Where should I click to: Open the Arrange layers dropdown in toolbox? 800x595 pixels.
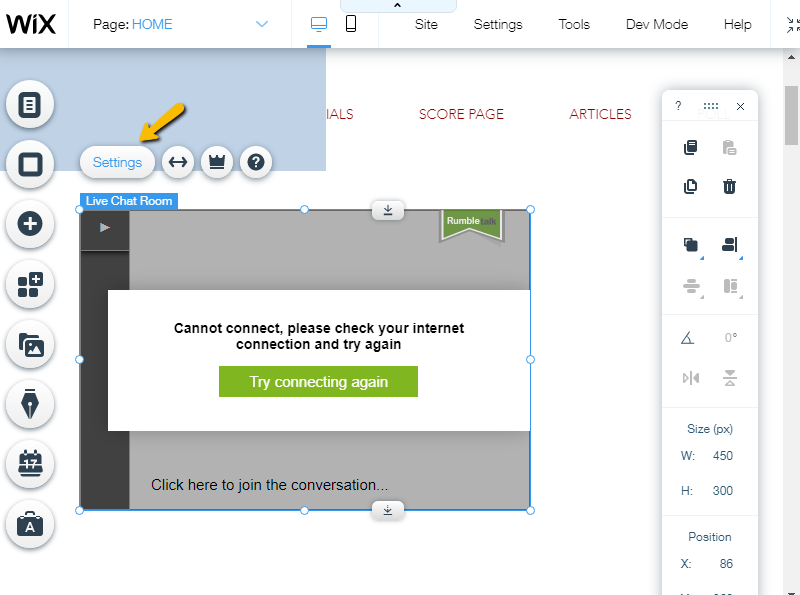(x=690, y=245)
